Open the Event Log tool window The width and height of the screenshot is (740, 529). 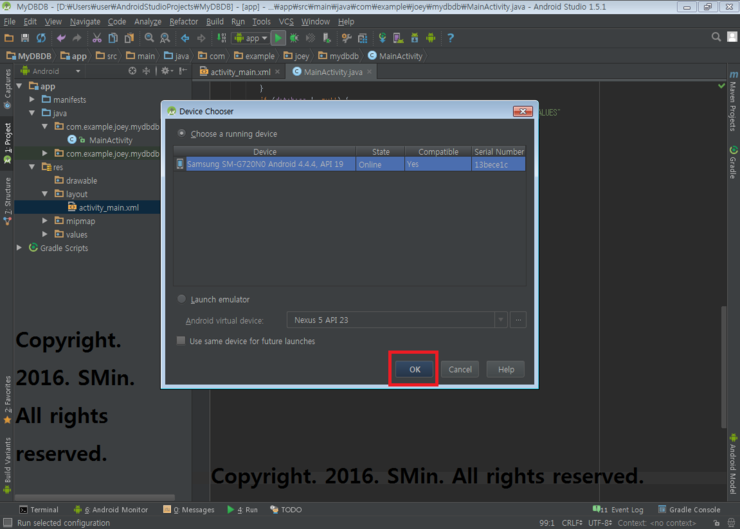tap(618, 510)
